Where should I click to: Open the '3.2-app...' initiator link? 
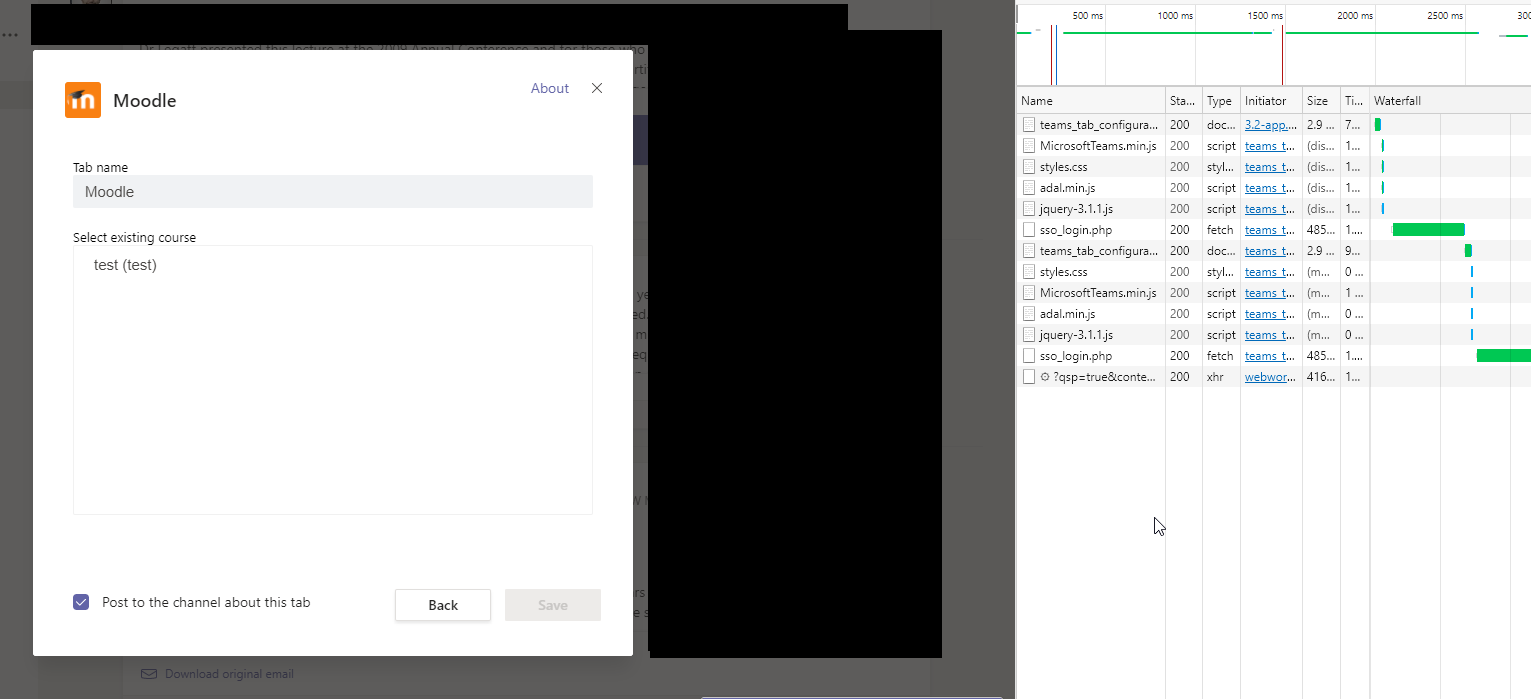coord(1271,125)
